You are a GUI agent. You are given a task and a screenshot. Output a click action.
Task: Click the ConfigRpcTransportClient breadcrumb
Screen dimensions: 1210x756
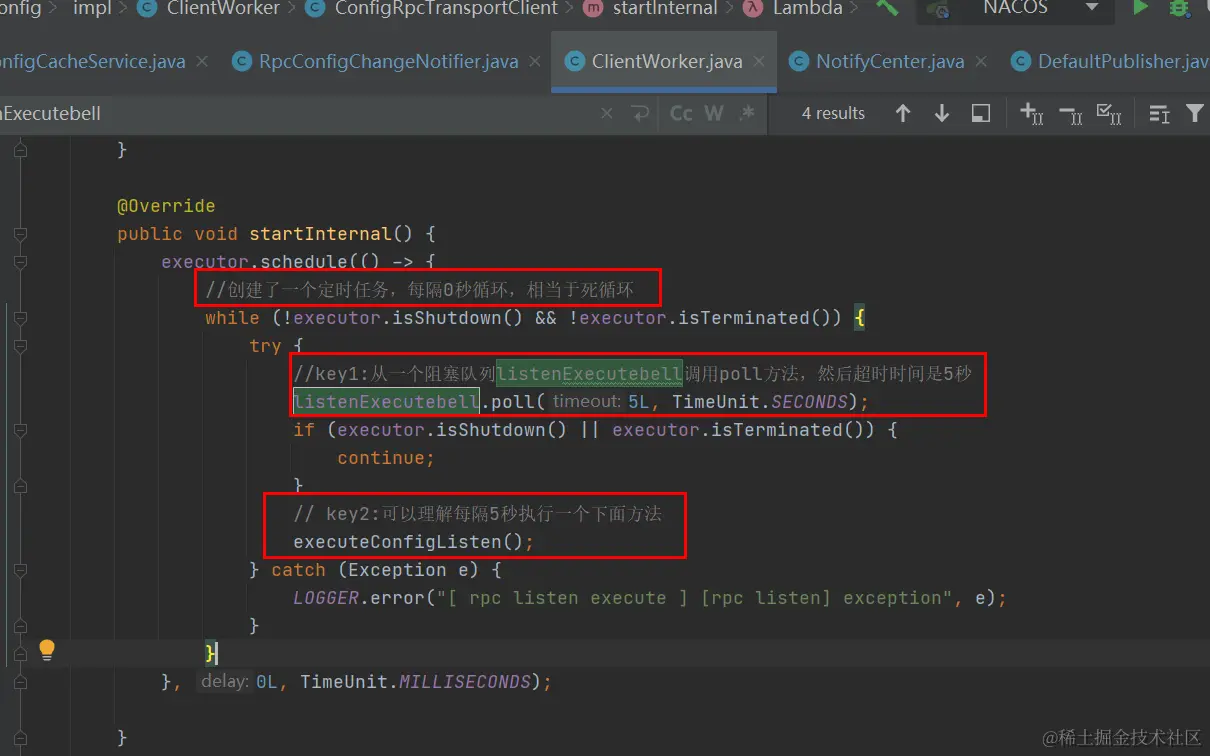pyautogui.click(x=446, y=8)
